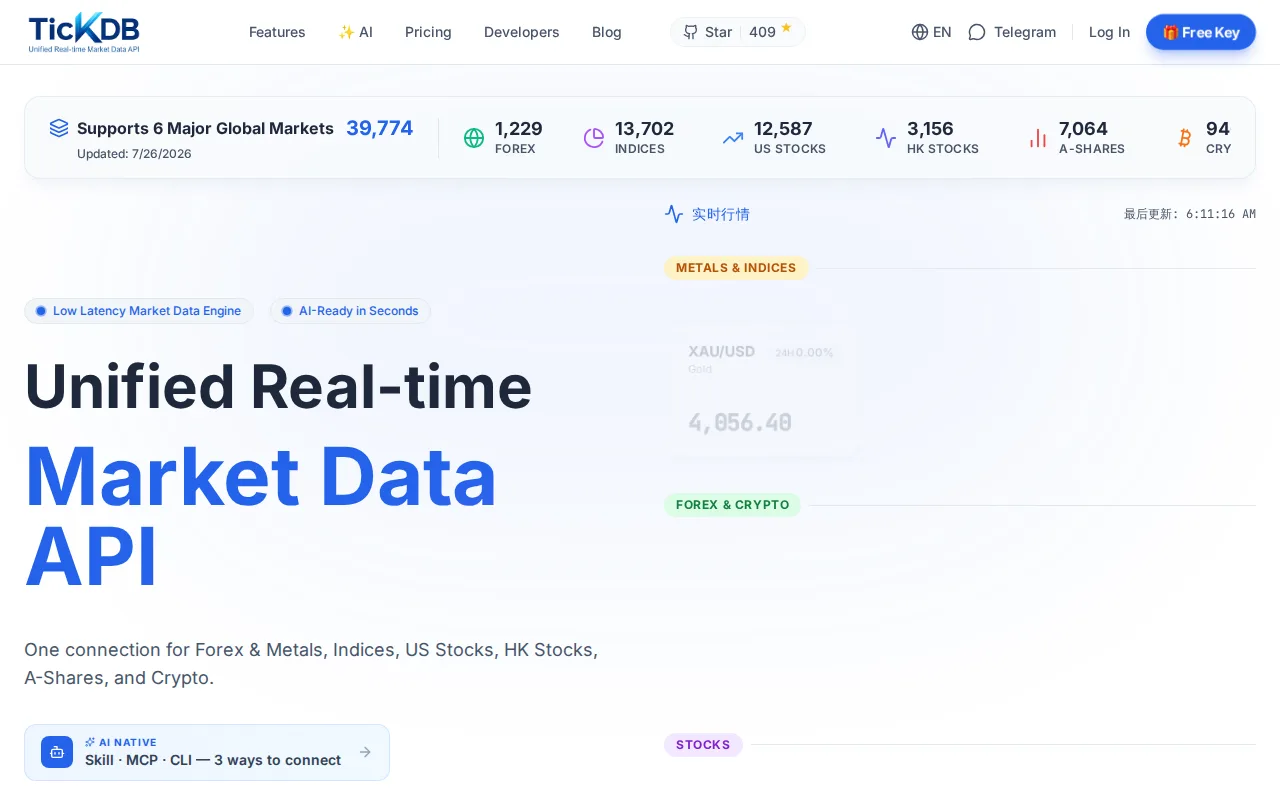Click the pulse line HK STOCKS icon
The width and height of the screenshot is (1280, 800).
[x=886, y=138]
